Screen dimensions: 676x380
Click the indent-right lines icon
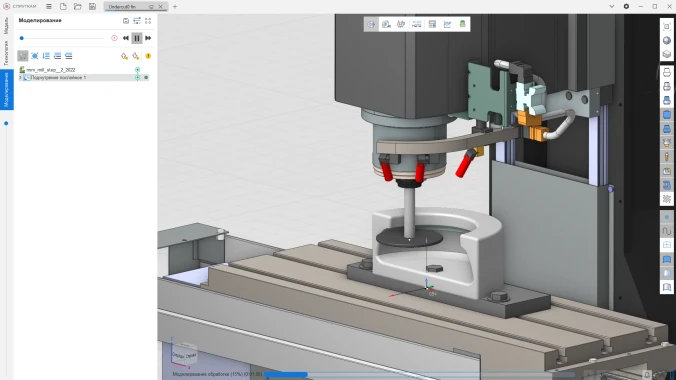point(69,56)
